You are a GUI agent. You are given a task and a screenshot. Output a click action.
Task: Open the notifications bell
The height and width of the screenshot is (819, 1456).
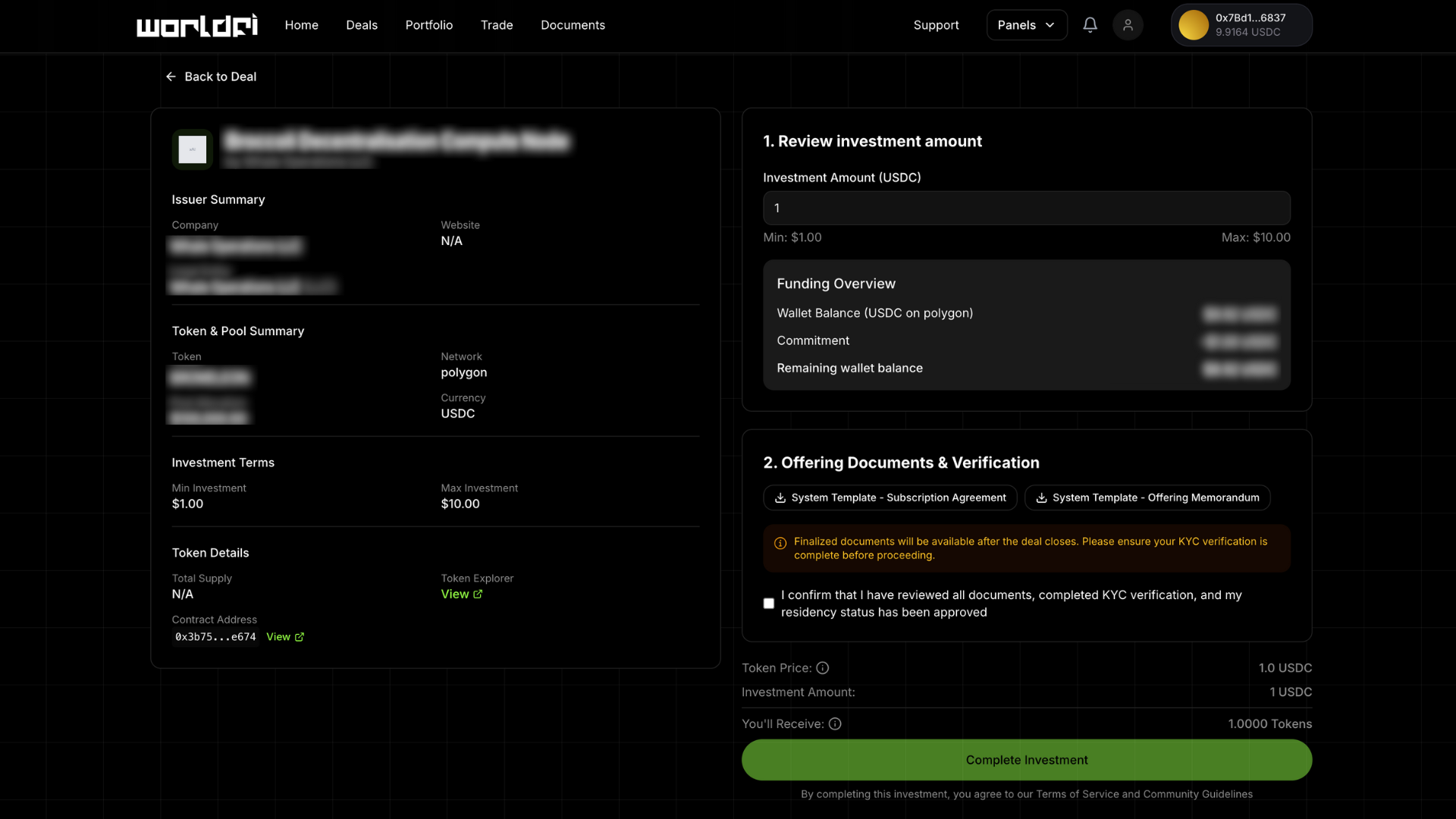tap(1090, 25)
